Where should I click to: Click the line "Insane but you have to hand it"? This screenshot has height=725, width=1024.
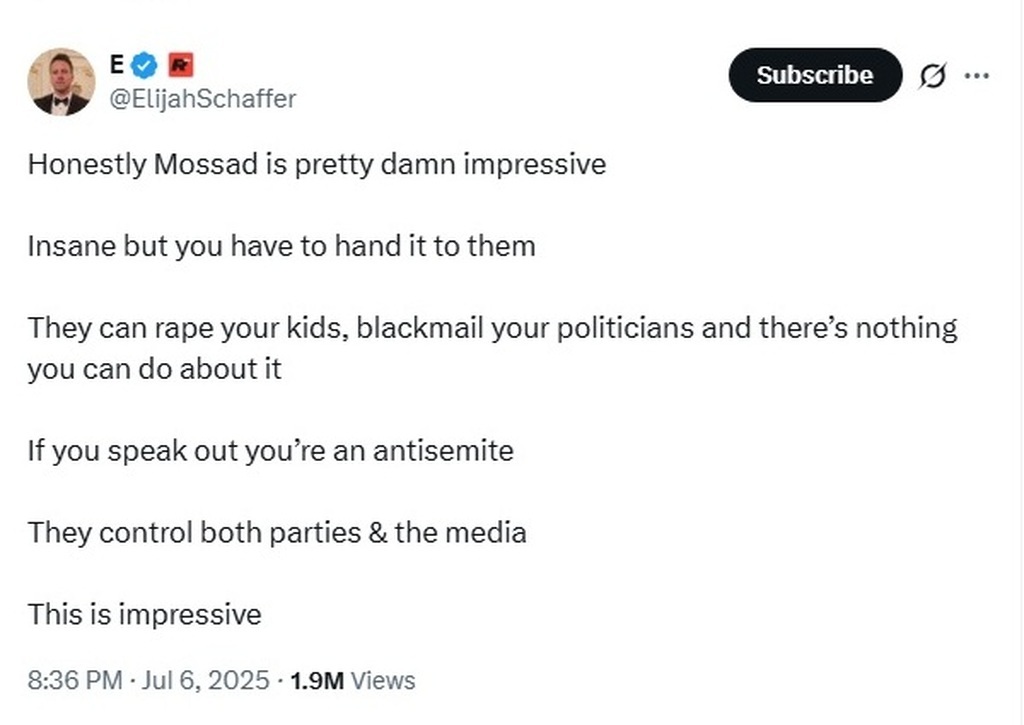(281, 246)
